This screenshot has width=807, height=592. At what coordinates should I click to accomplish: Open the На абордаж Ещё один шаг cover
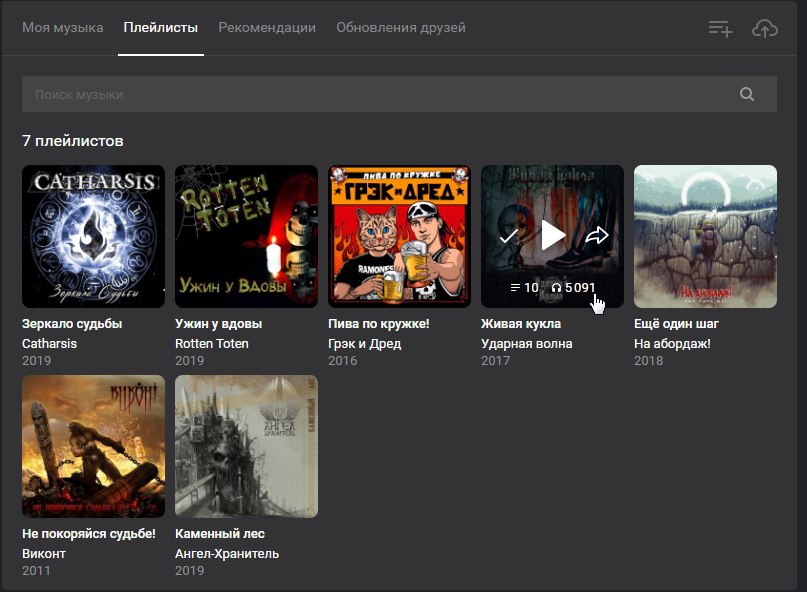(x=706, y=236)
